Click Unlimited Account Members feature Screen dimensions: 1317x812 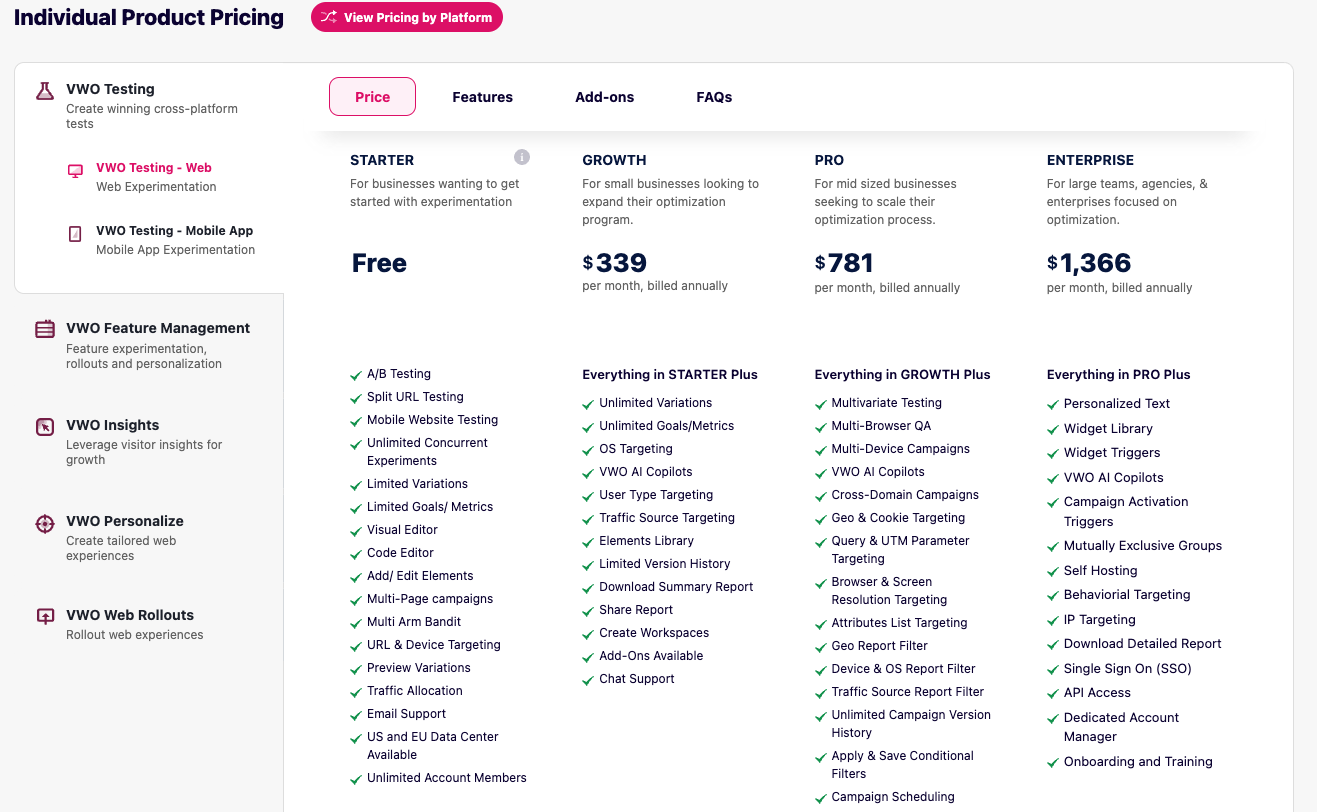(446, 778)
